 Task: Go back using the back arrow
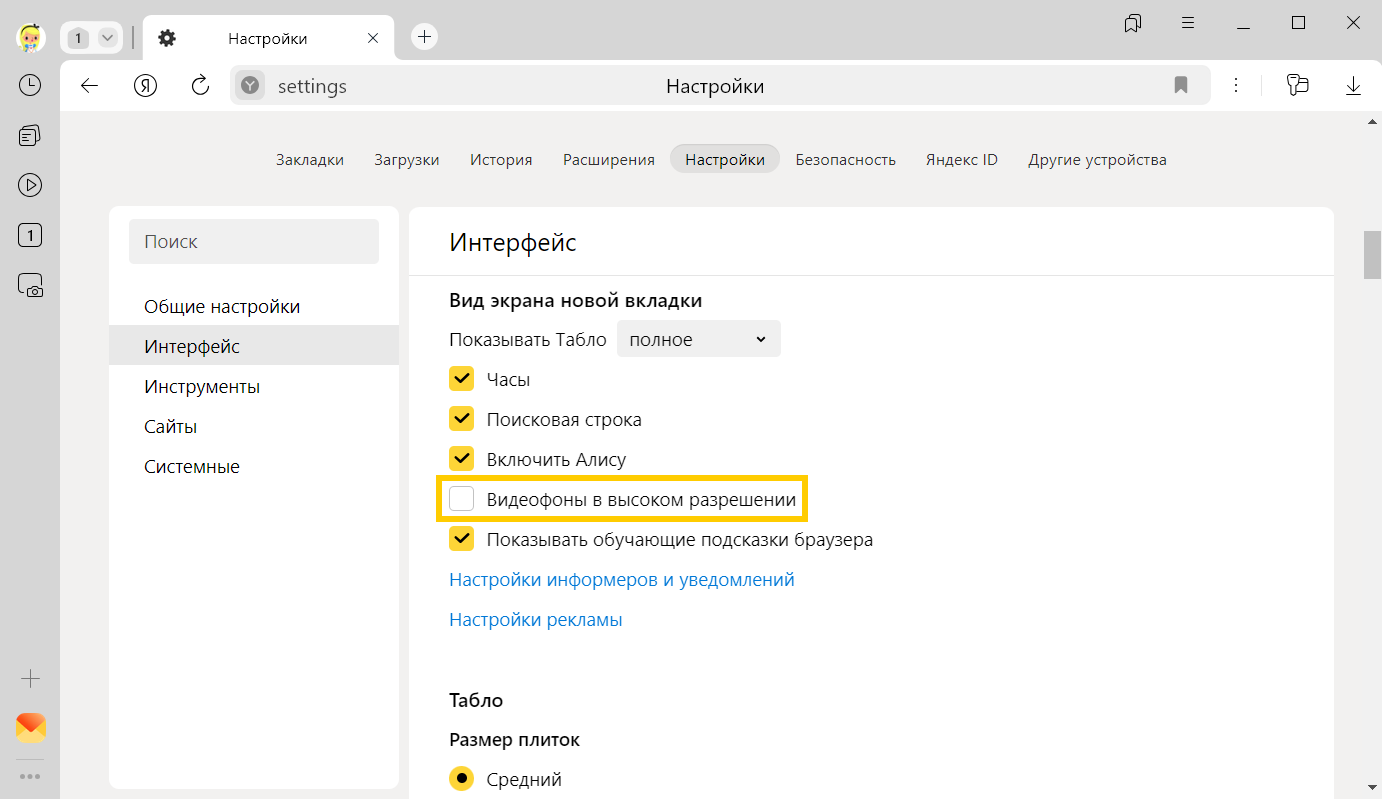[90, 86]
